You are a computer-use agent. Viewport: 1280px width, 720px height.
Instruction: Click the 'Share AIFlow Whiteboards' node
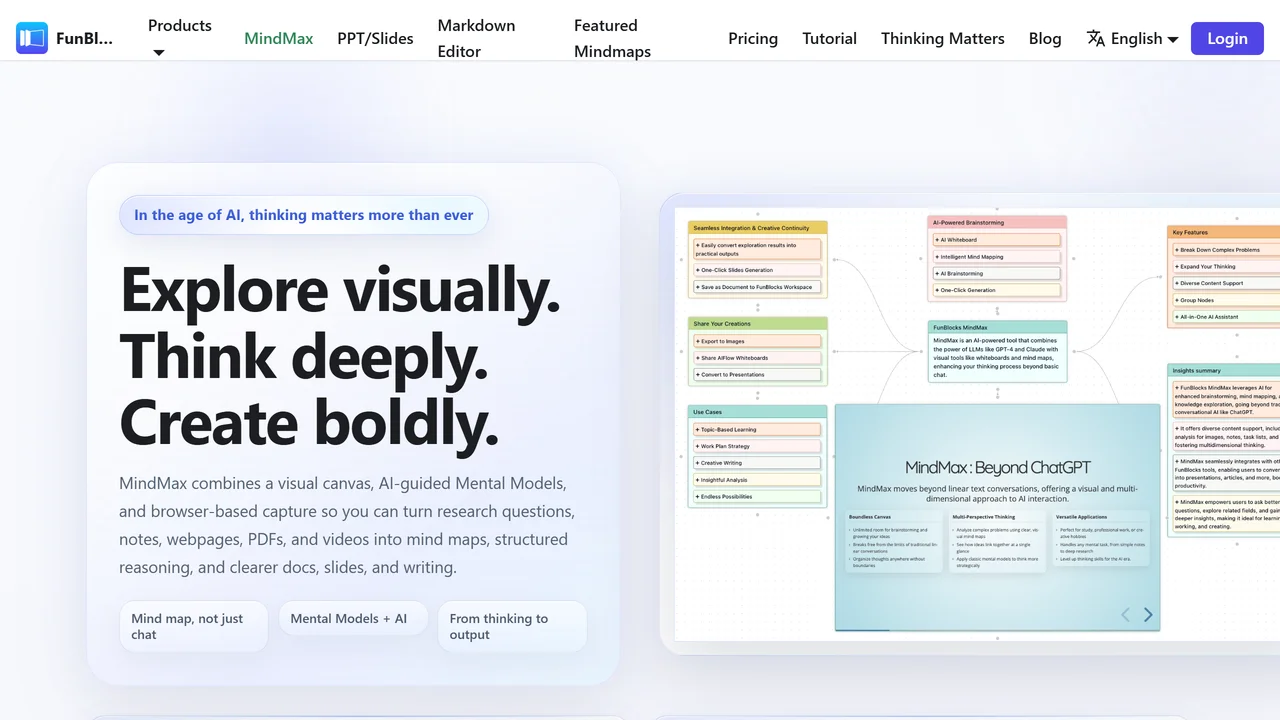[758, 358]
